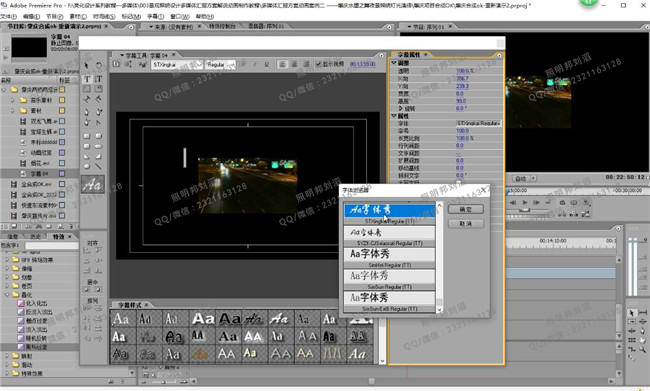Select the Pen tool in title tools
650x391 pixels.
[87, 112]
